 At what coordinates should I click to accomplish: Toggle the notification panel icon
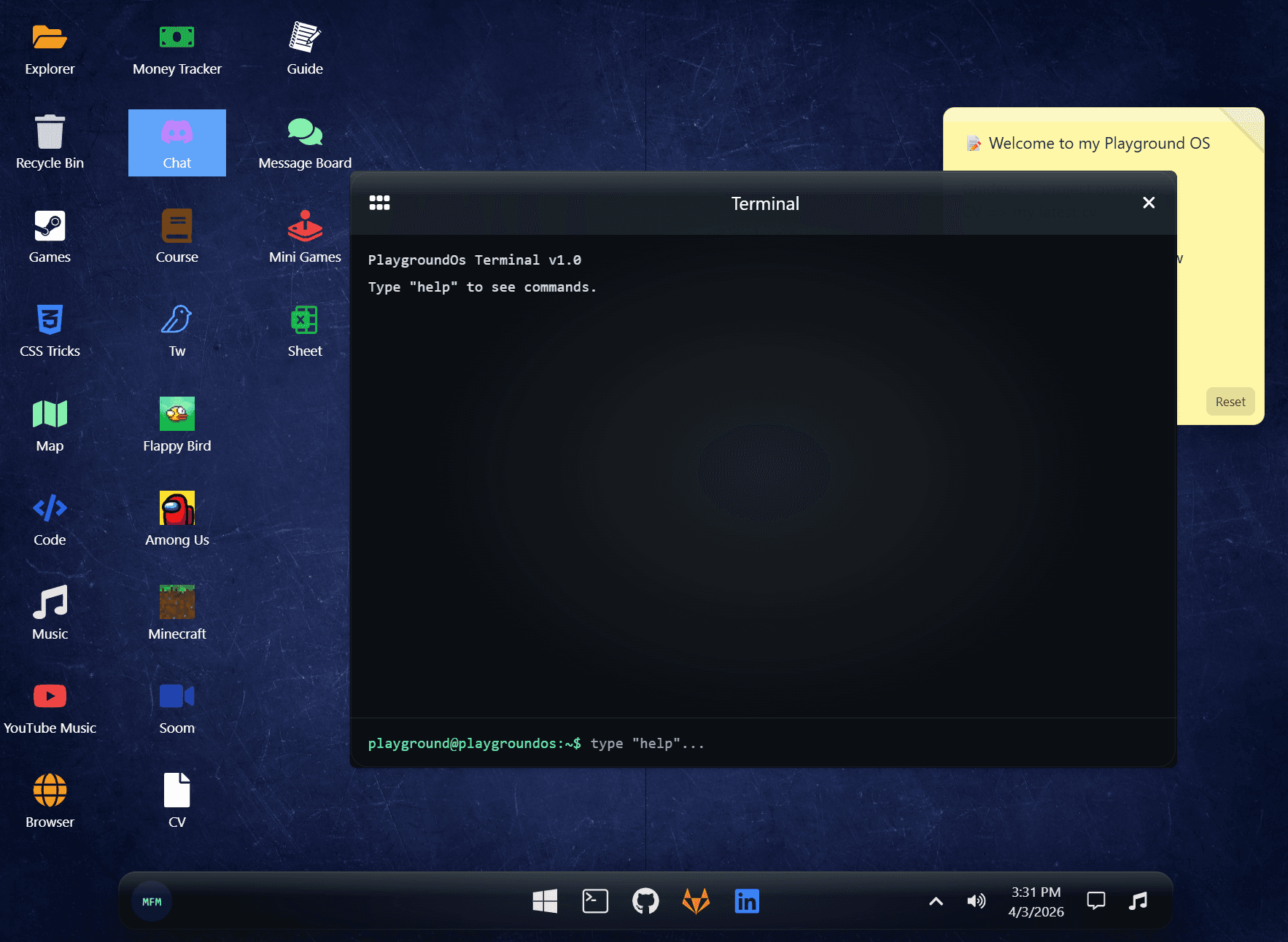pos(1095,901)
